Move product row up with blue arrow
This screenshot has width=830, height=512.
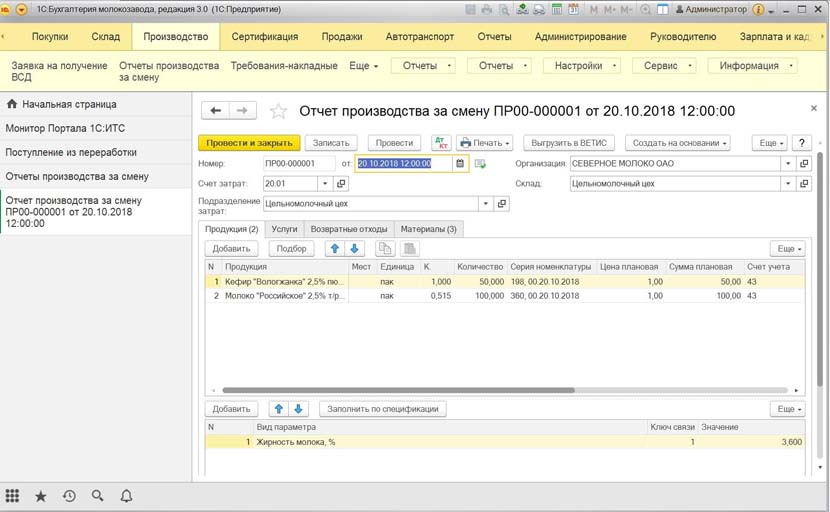click(335, 249)
